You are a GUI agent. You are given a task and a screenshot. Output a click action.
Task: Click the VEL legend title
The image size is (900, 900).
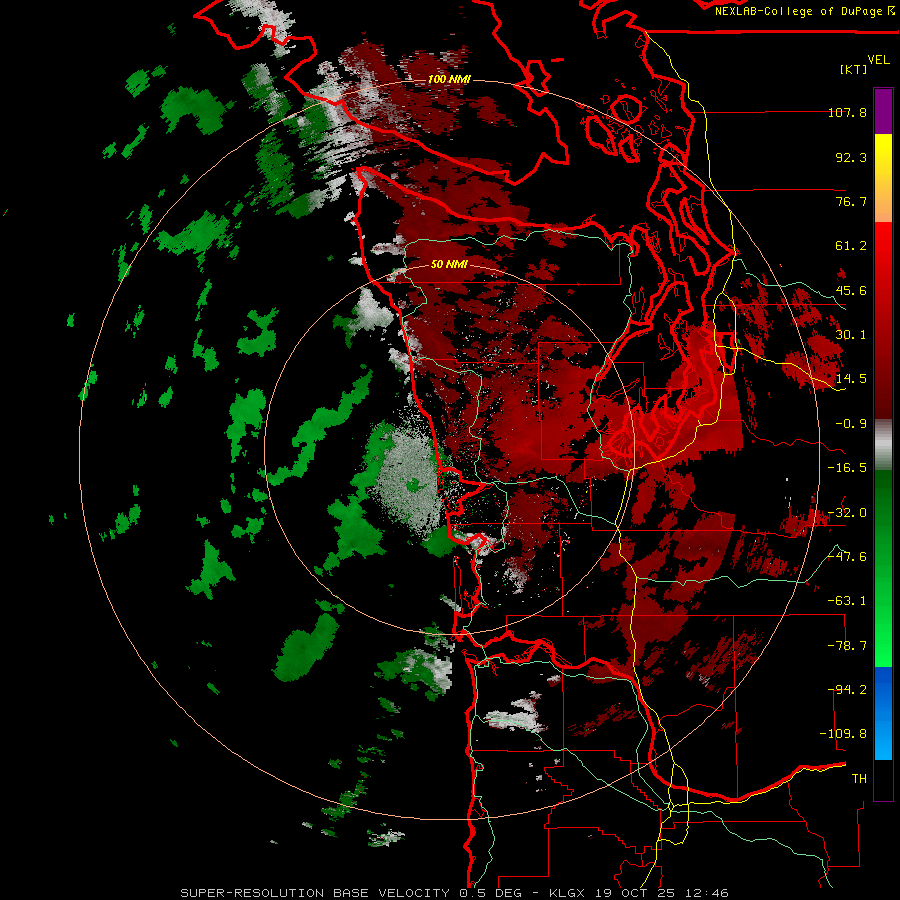click(879, 60)
